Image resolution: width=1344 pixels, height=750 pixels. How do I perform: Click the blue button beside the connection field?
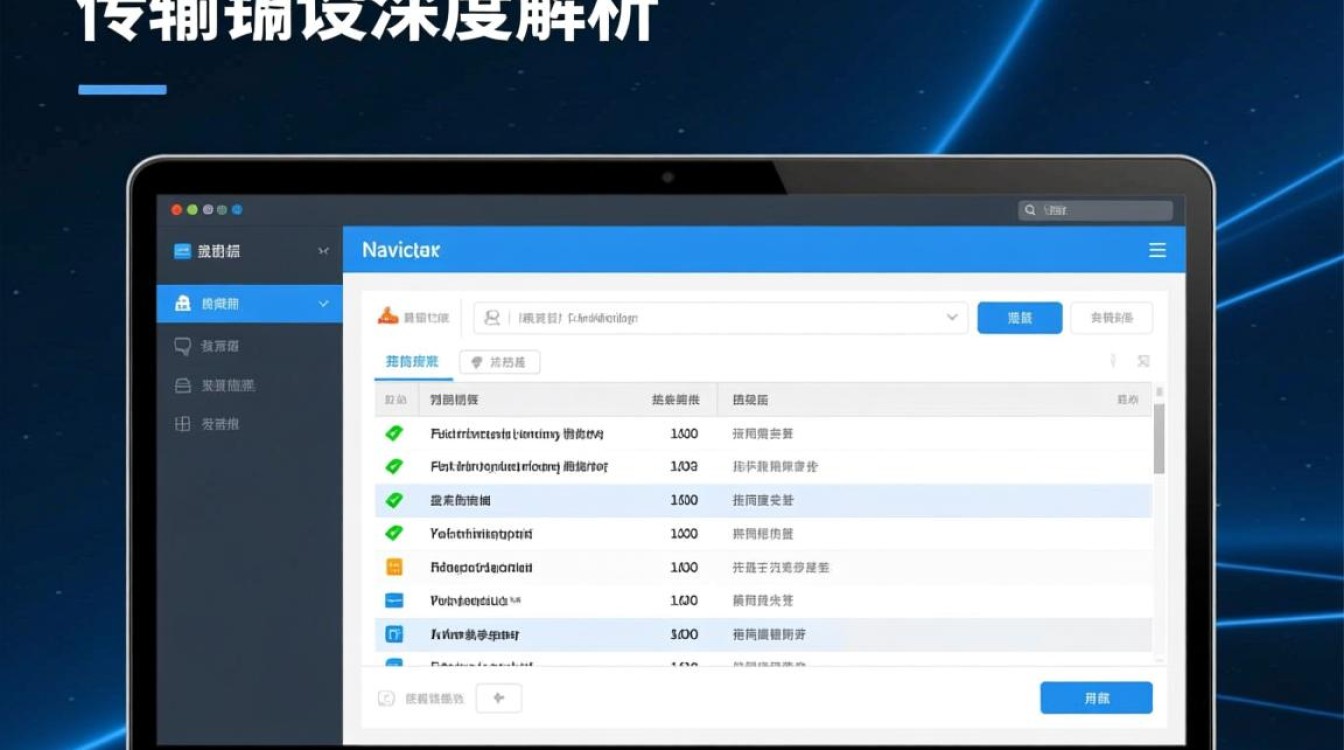(x=1019, y=318)
